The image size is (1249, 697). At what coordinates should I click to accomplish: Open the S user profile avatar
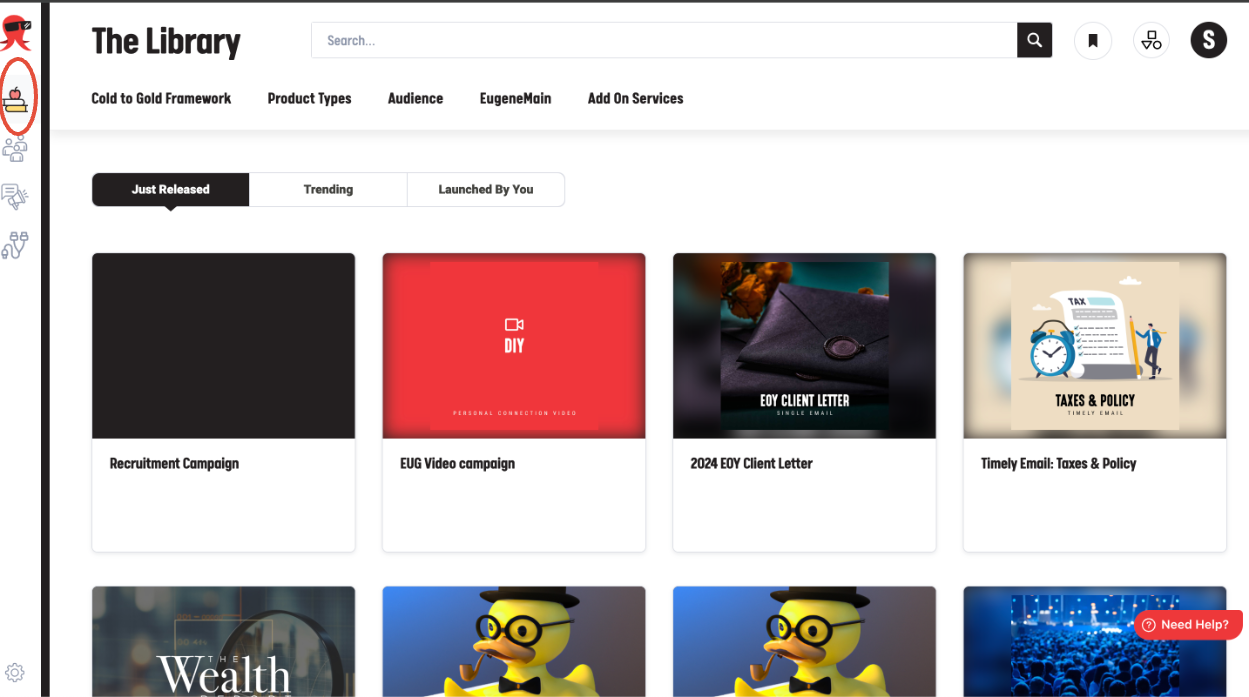pos(1209,40)
